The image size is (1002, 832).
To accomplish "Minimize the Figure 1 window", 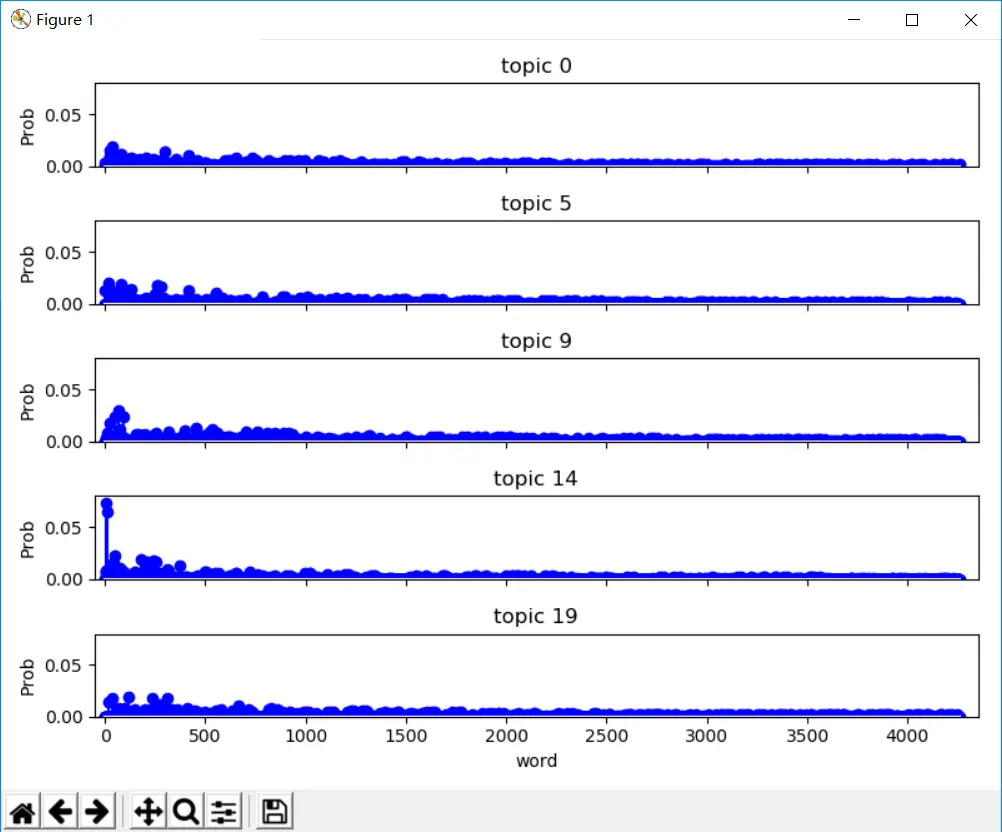I will [x=854, y=20].
